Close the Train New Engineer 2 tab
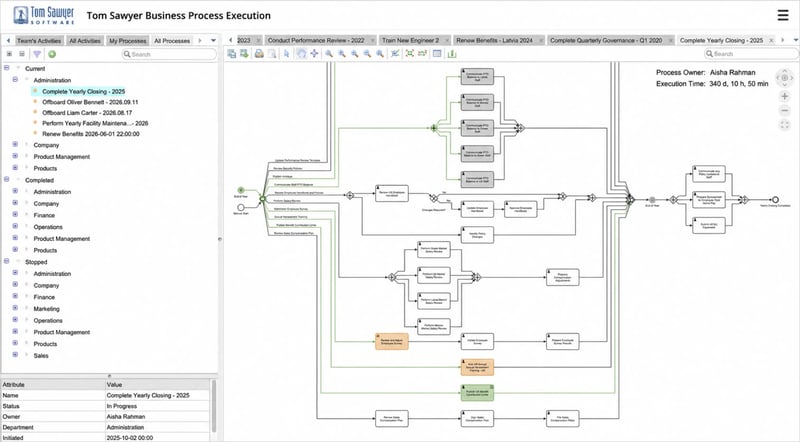This screenshot has width=800, height=442. tap(447, 40)
